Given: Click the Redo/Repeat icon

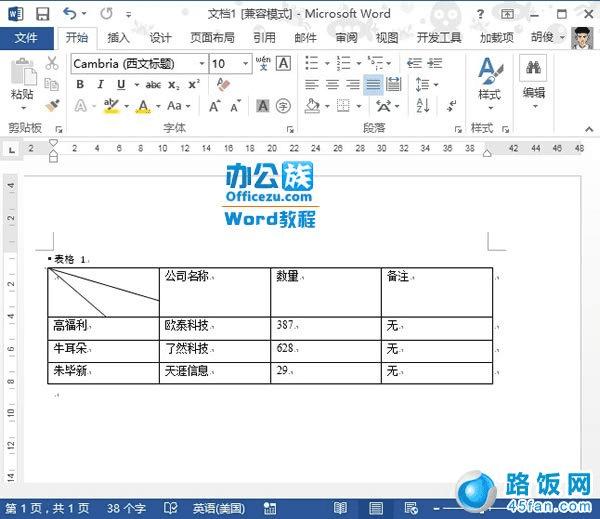Looking at the screenshot, I should (106, 14).
